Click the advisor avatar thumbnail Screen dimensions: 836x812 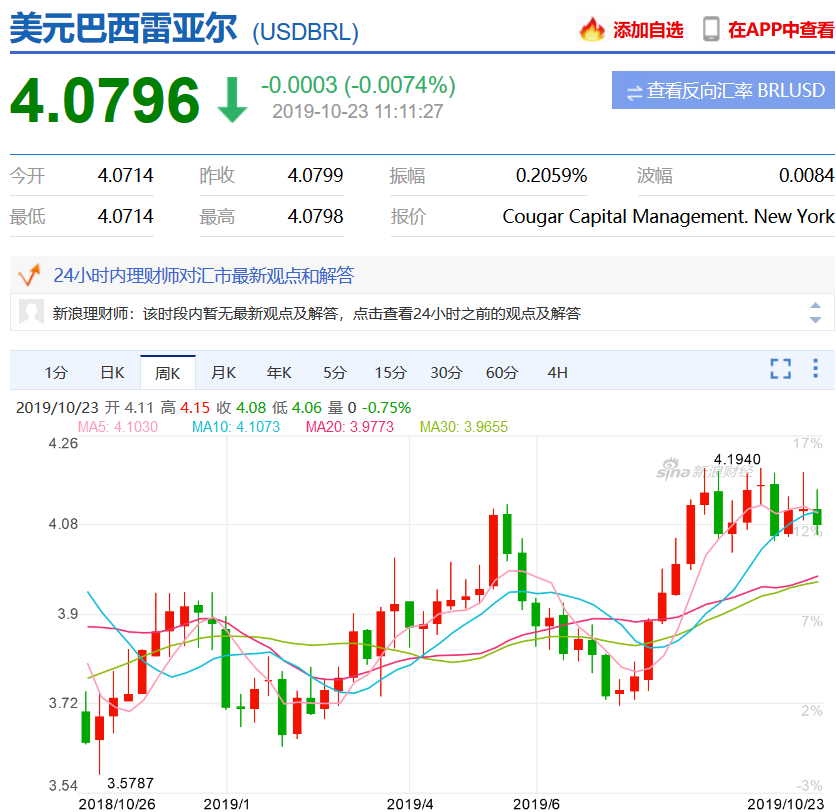click(x=31, y=312)
